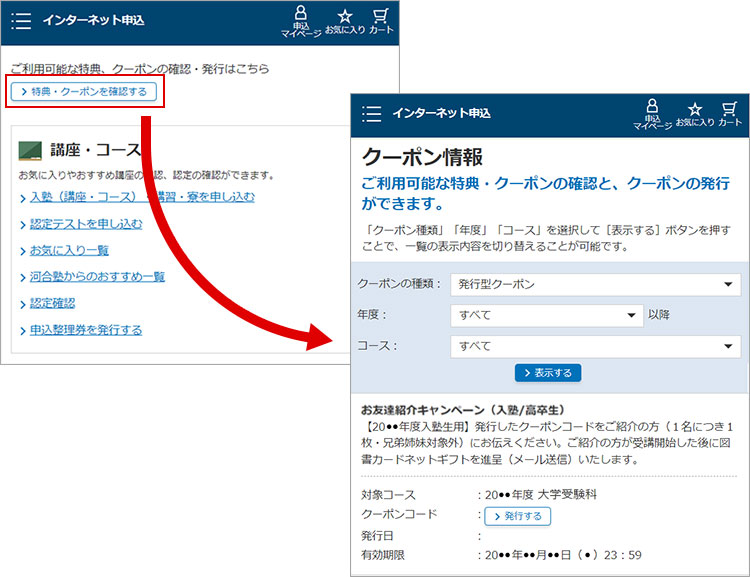The width and height of the screenshot is (750, 577).
Task: Click the インターネット申込 title in the coupon window
Action: [441, 113]
